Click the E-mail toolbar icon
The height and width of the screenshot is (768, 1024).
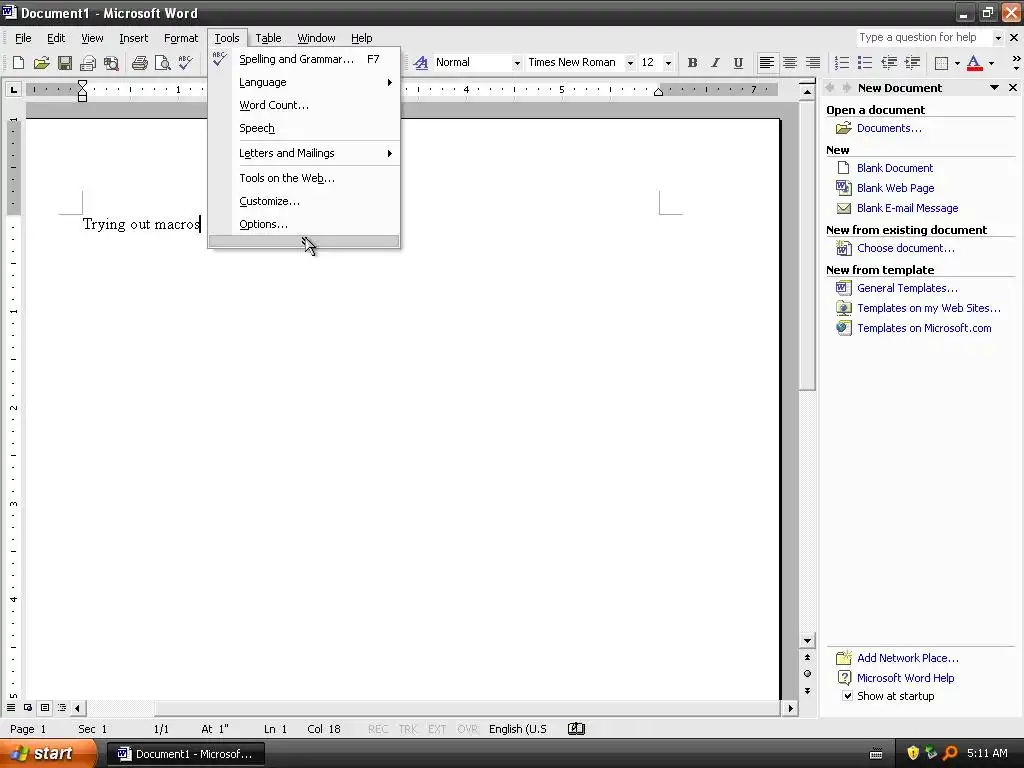coord(88,63)
